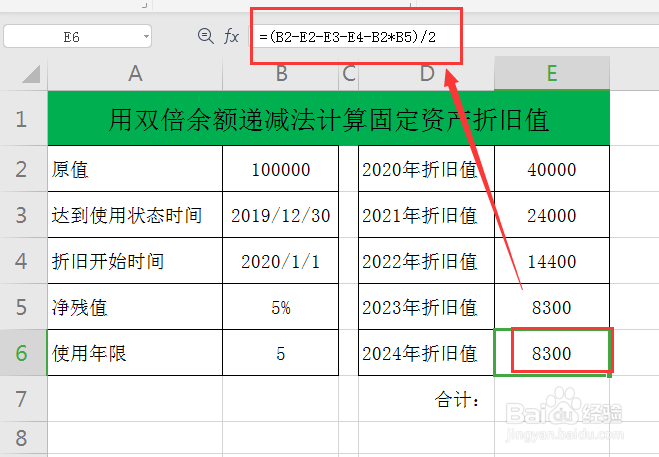Click cell 2020年折旧值

[427, 169]
